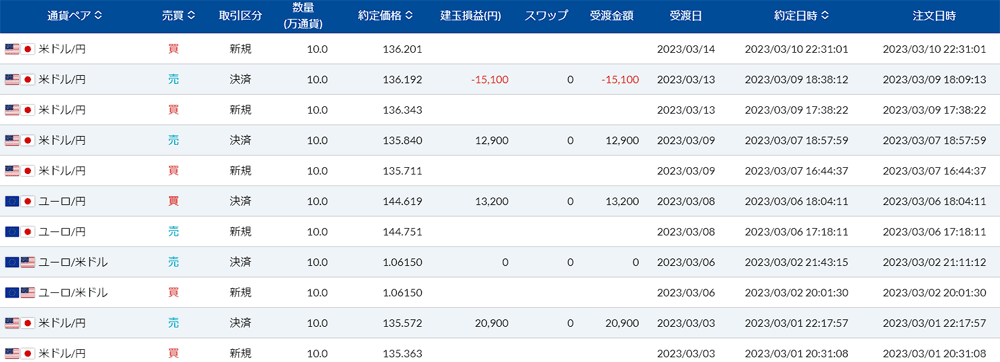The height and width of the screenshot is (362, 1000).
Task: Click Japan flag icon in the 144.751 row
Action: coord(27,232)
